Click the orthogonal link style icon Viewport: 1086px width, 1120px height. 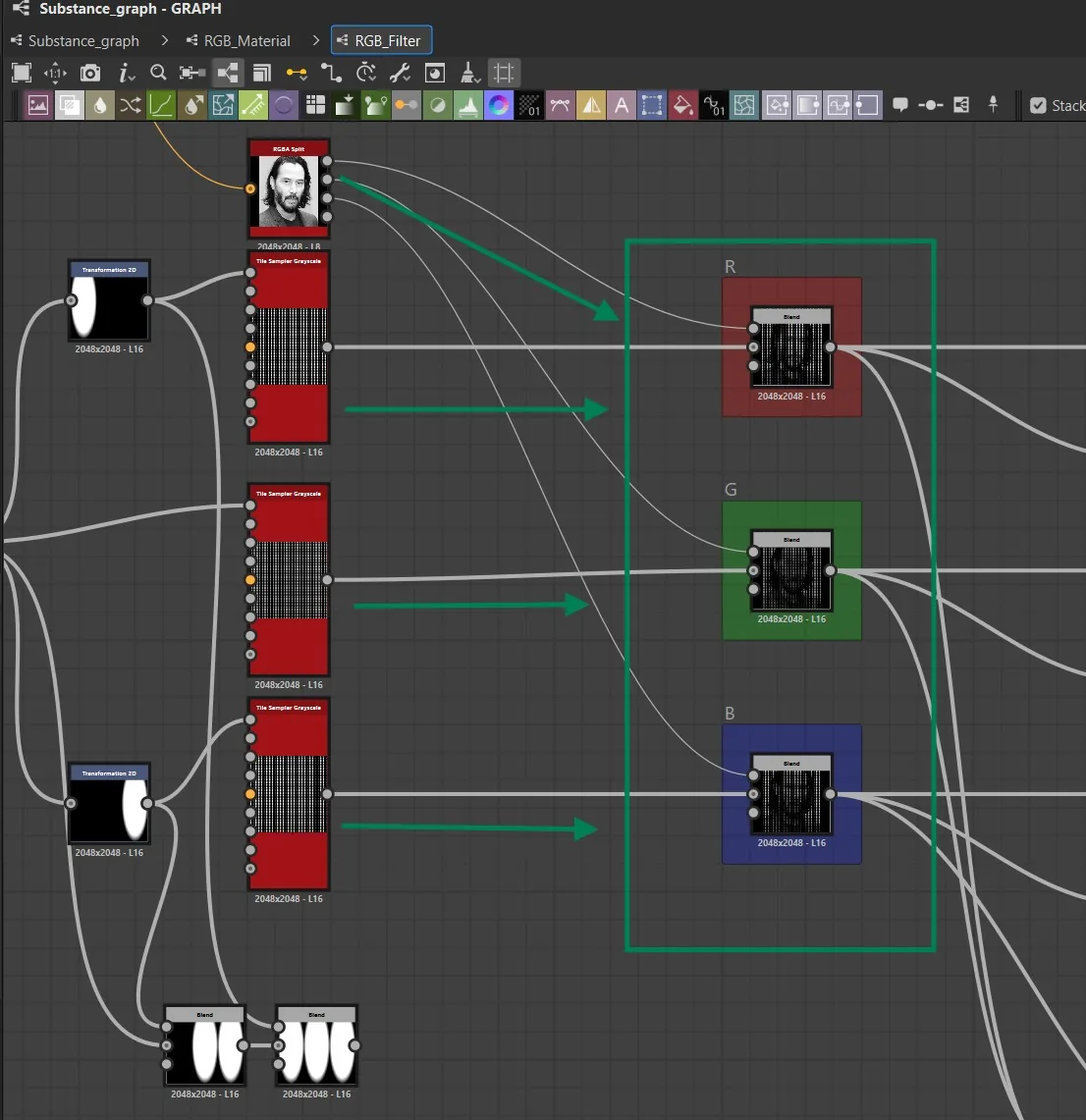[332, 73]
